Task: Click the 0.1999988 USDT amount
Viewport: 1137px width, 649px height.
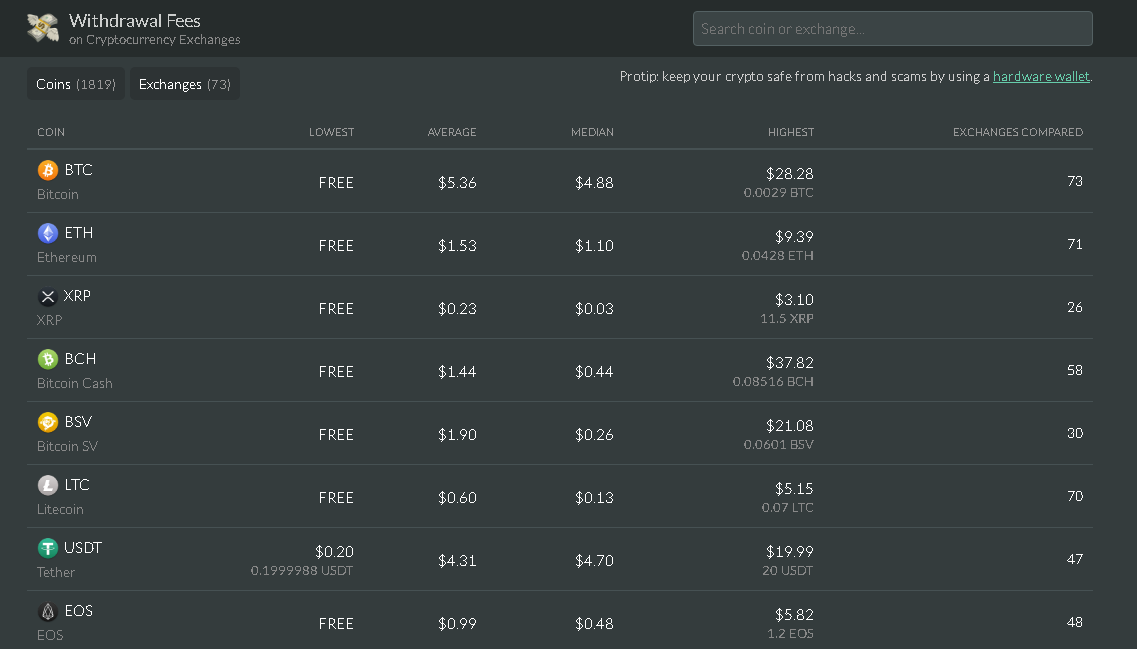Action: coord(302,571)
